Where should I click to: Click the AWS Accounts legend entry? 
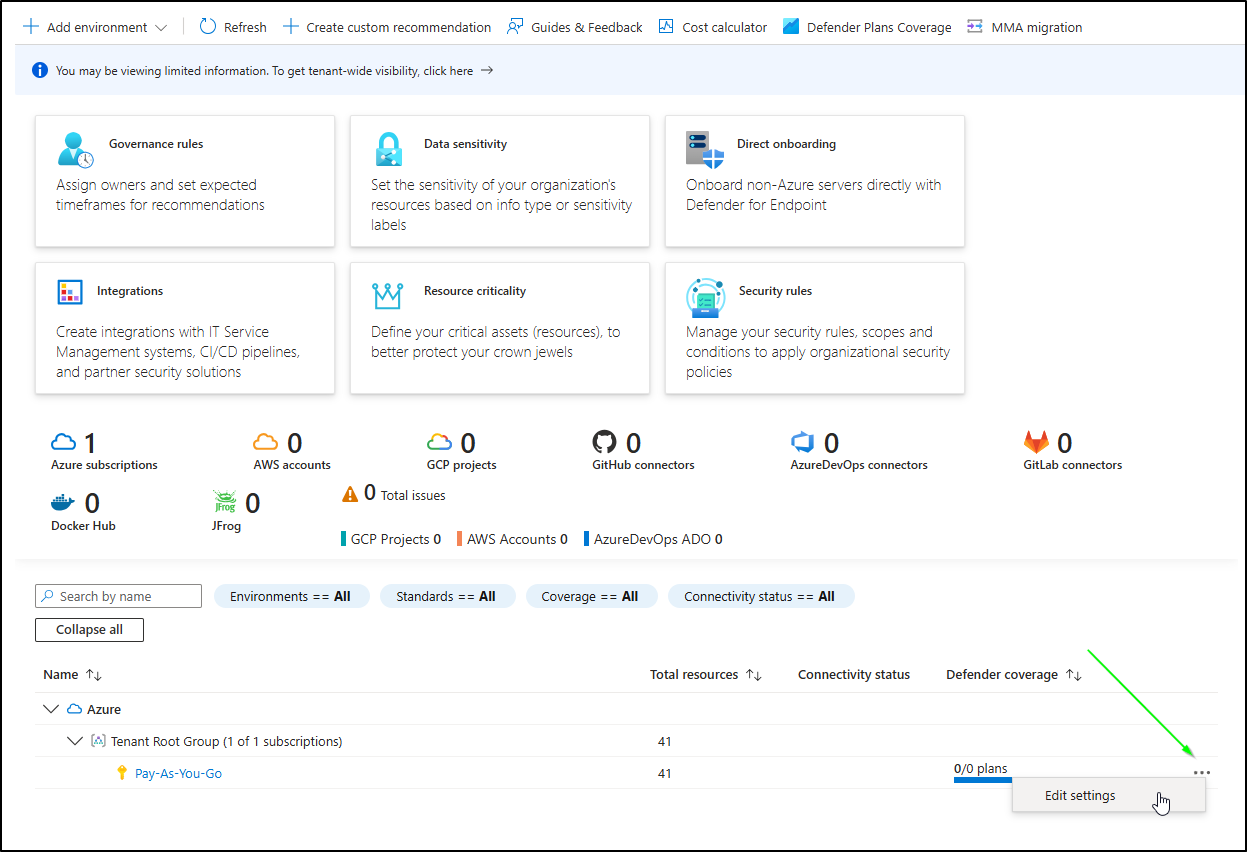[513, 539]
